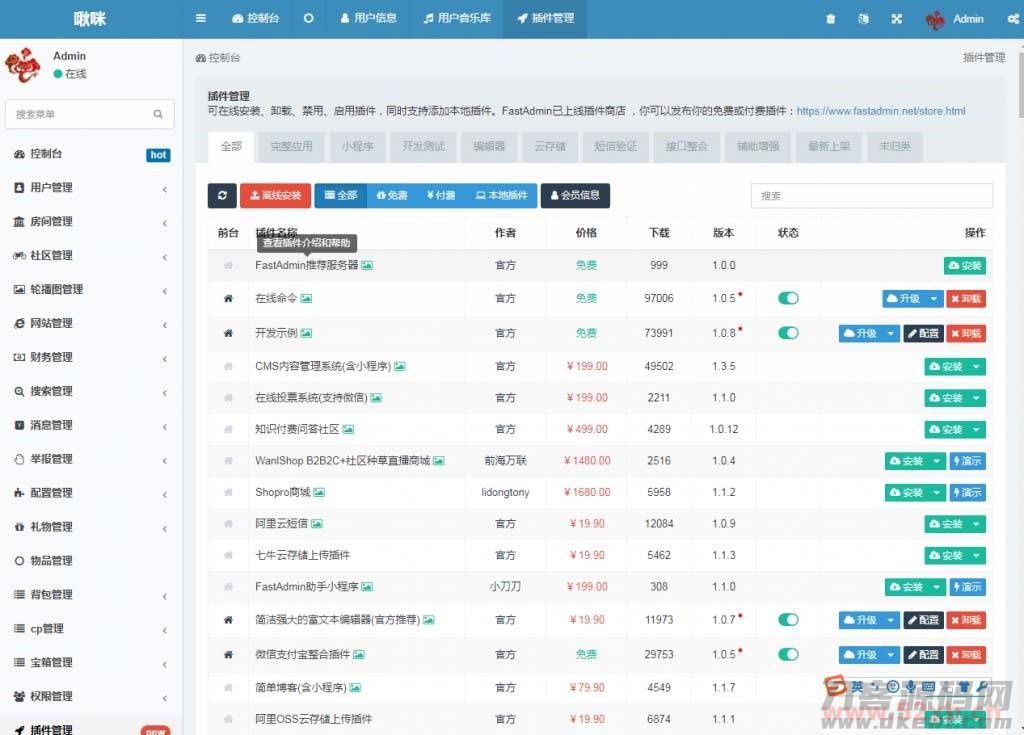
Task: Click the trash icon in top bar
Action: click(830, 19)
